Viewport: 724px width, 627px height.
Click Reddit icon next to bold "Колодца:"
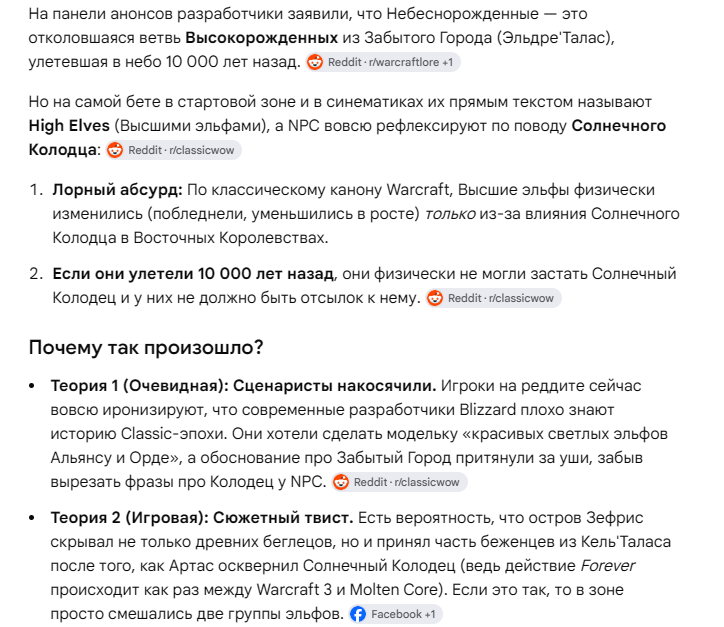tap(115, 150)
